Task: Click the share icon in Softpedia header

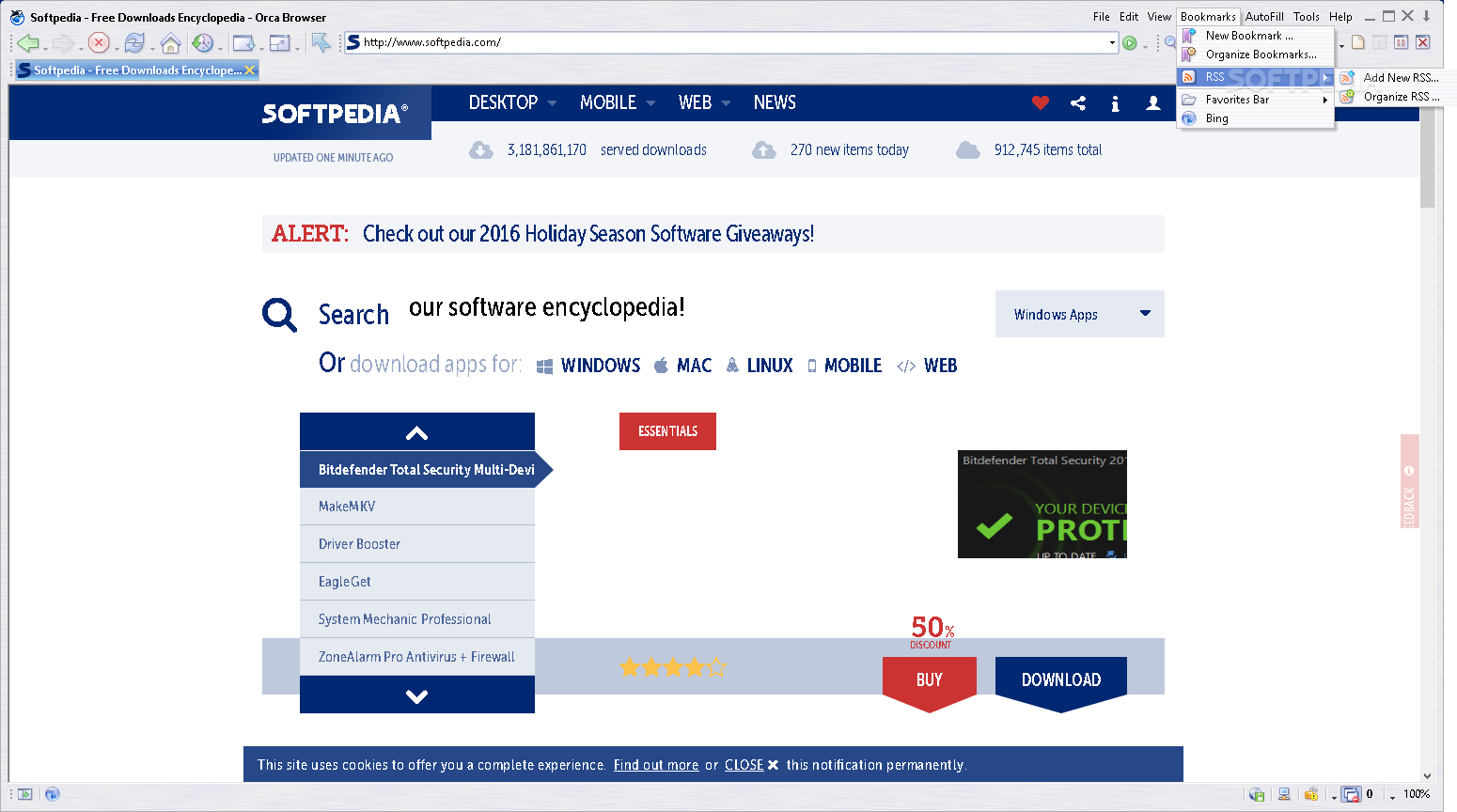Action: tap(1078, 102)
